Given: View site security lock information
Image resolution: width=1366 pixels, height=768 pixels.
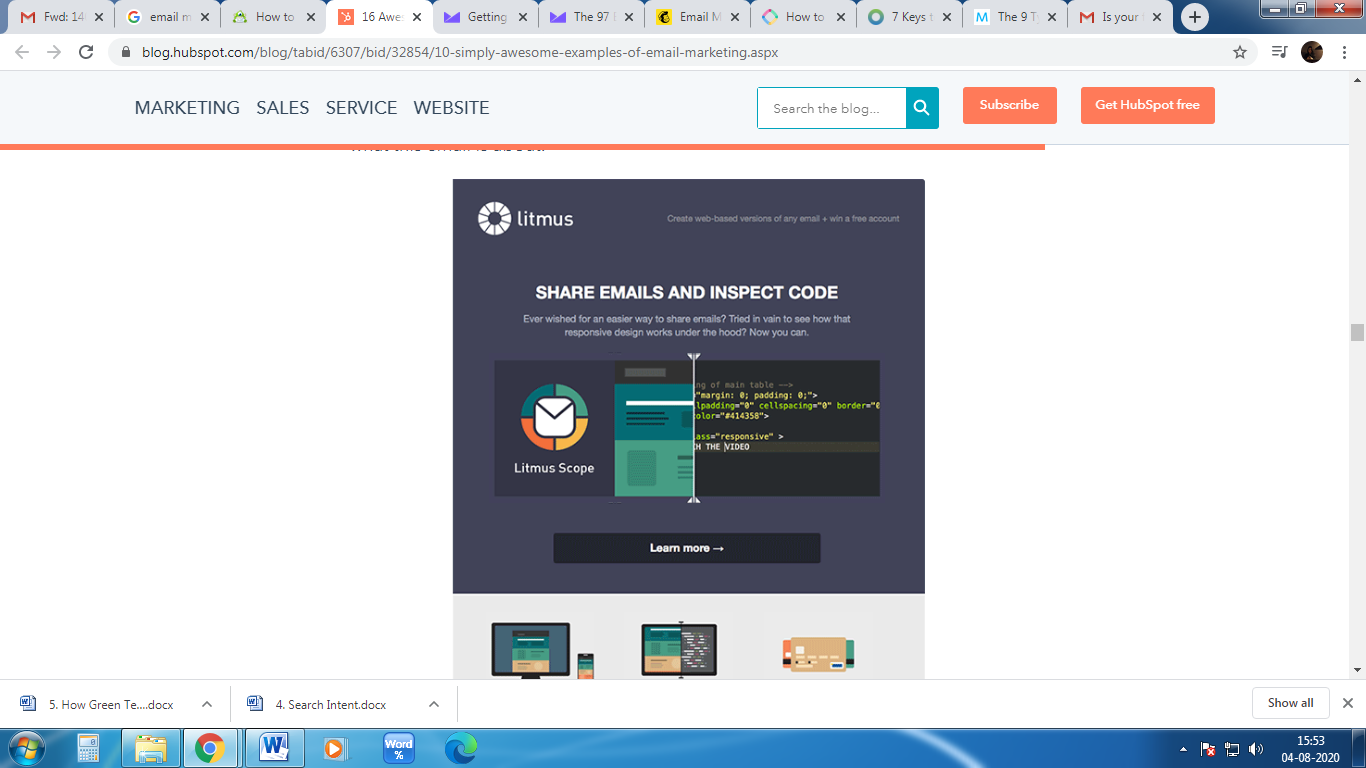Looking at the screenshot, I should click(x=126, y=53).
